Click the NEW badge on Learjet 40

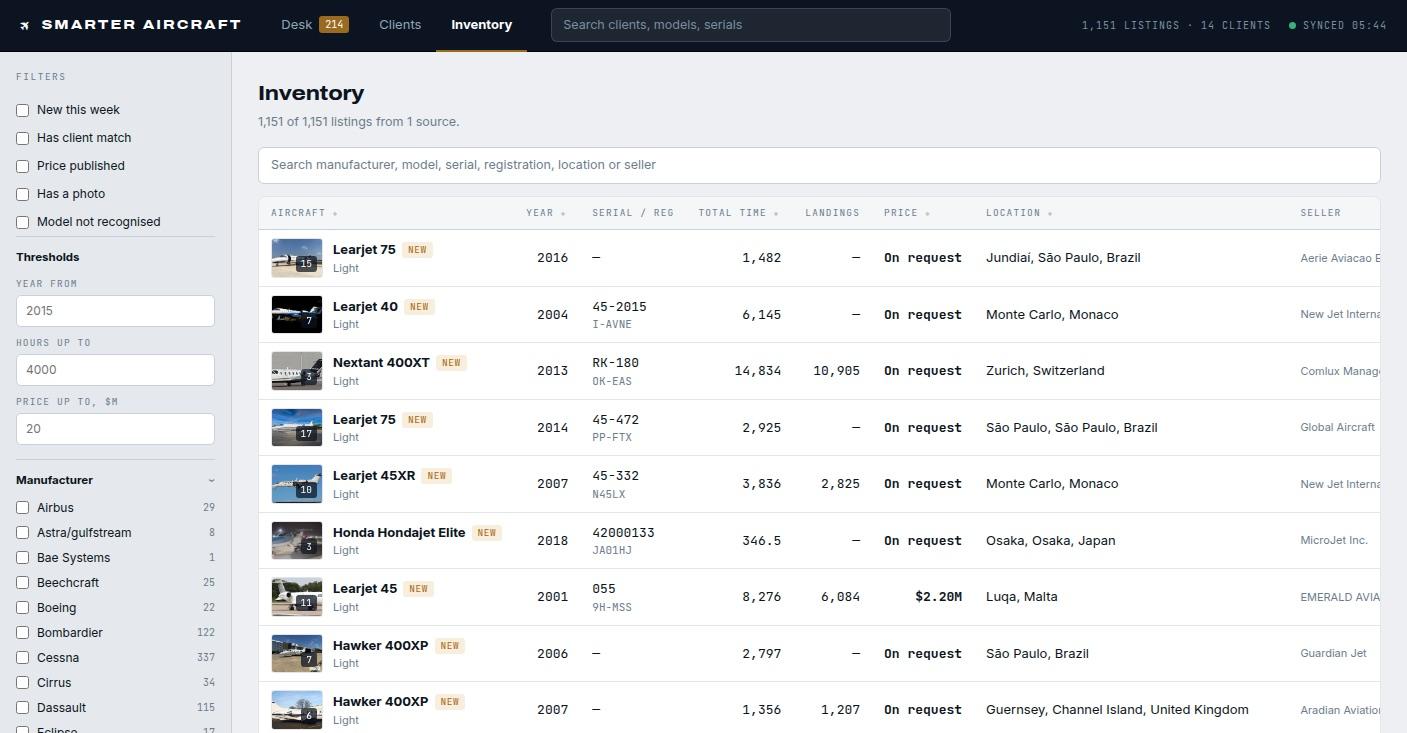[x=419, y=307]
